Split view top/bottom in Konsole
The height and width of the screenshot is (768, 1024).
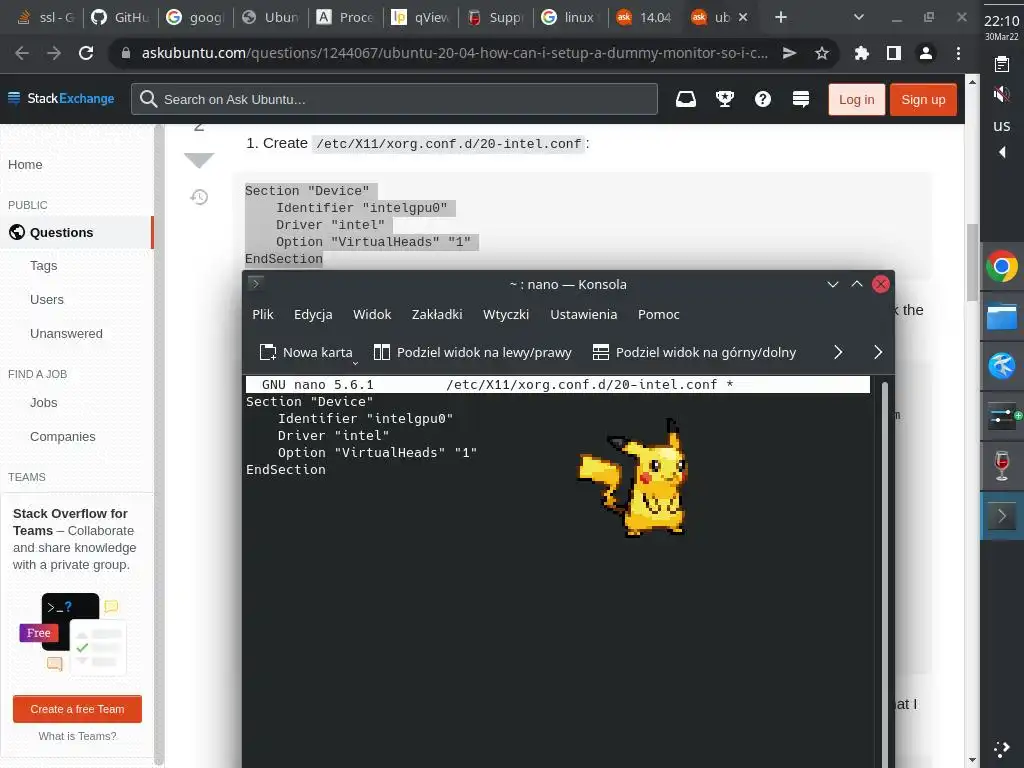[x=694, y=353]
